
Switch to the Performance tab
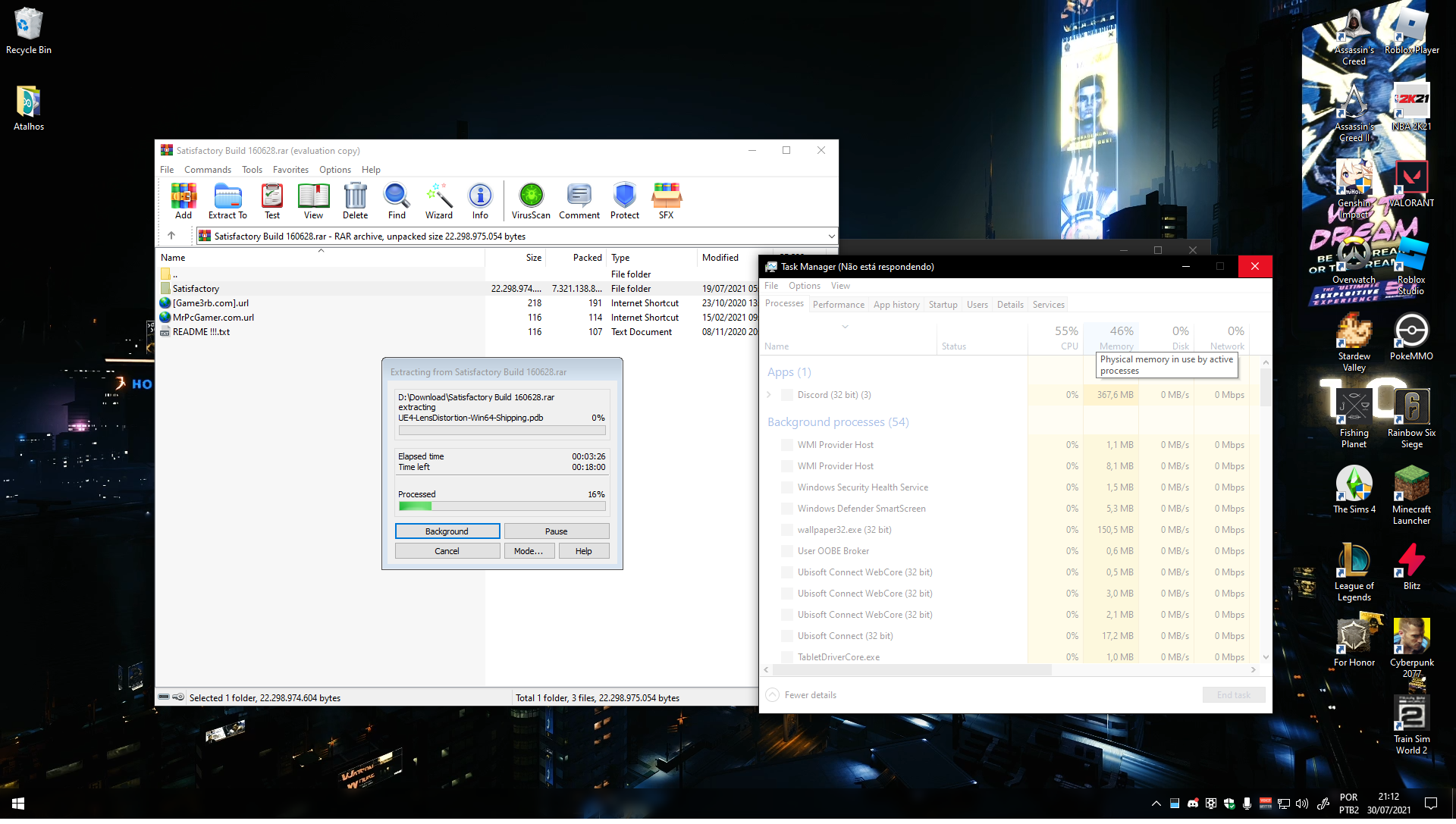pyautogui.click(x=838, y=305)
